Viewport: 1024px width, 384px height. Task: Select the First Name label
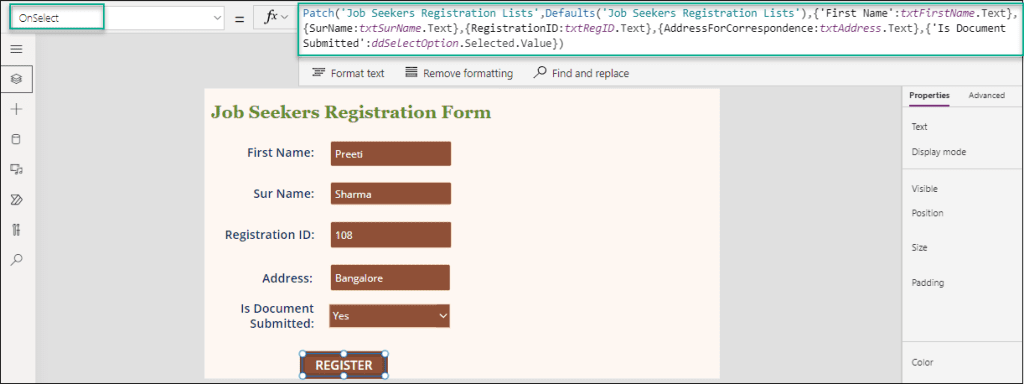pos(281,153)
